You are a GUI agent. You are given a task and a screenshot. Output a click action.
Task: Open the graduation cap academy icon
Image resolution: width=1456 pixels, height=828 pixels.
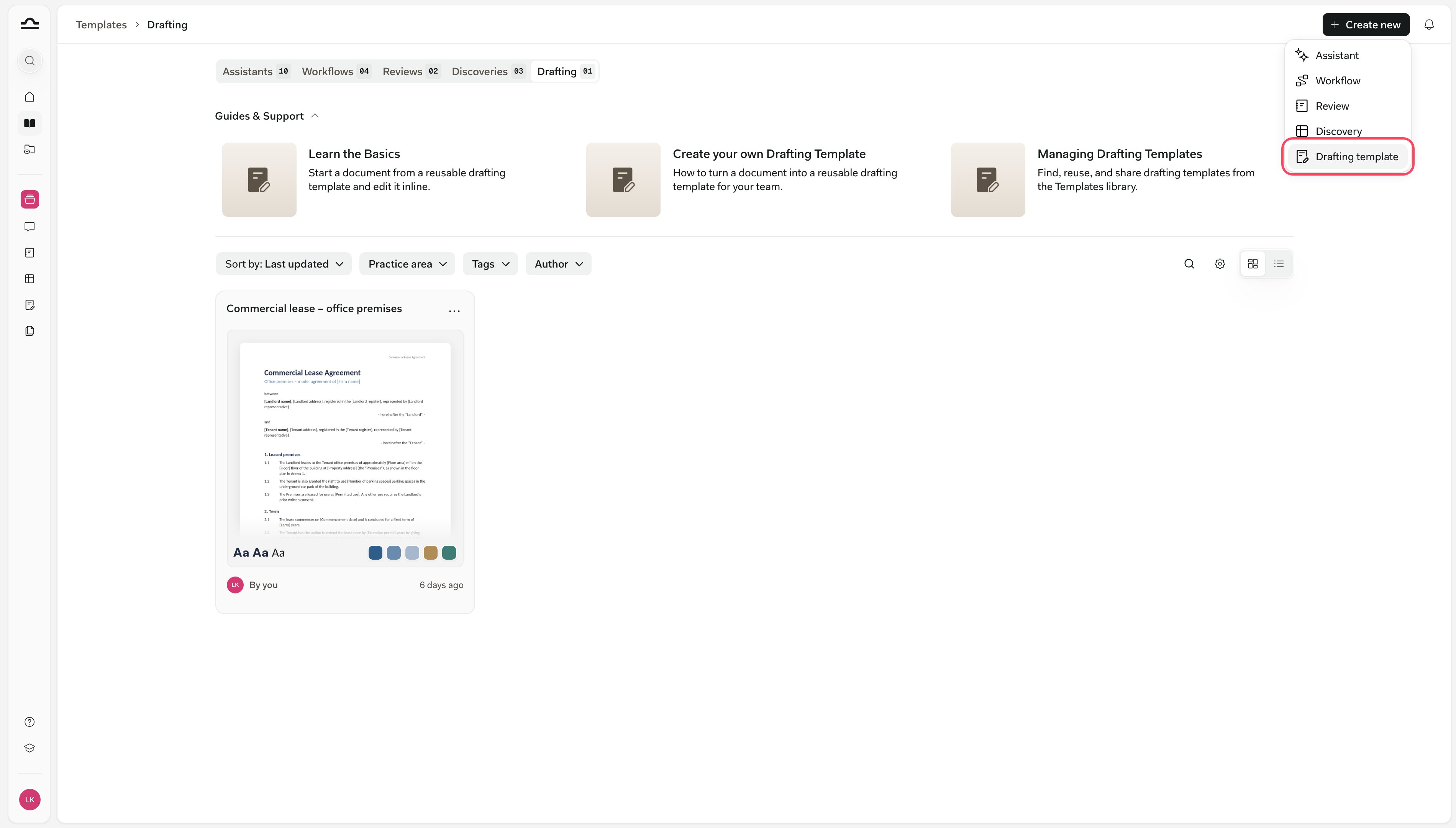[x=30, y=748]
